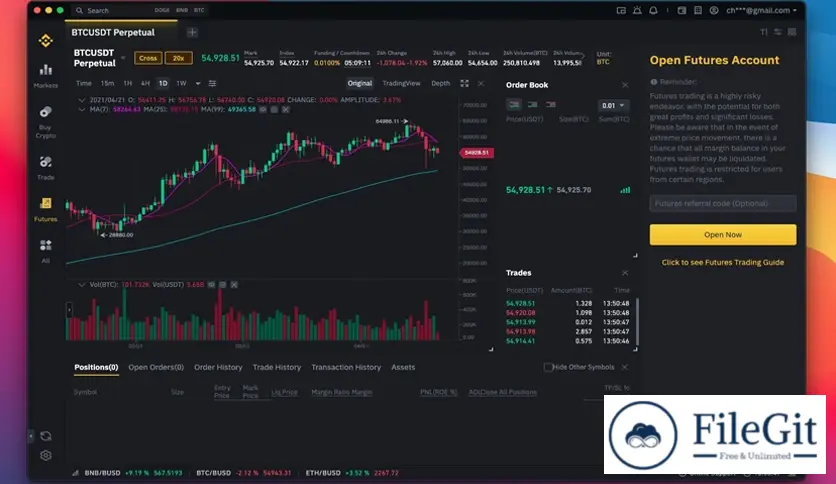This screenshot has width=836, height=484.
Task: Click the orders document icon in top bar
Action: (x=698, y=10)
